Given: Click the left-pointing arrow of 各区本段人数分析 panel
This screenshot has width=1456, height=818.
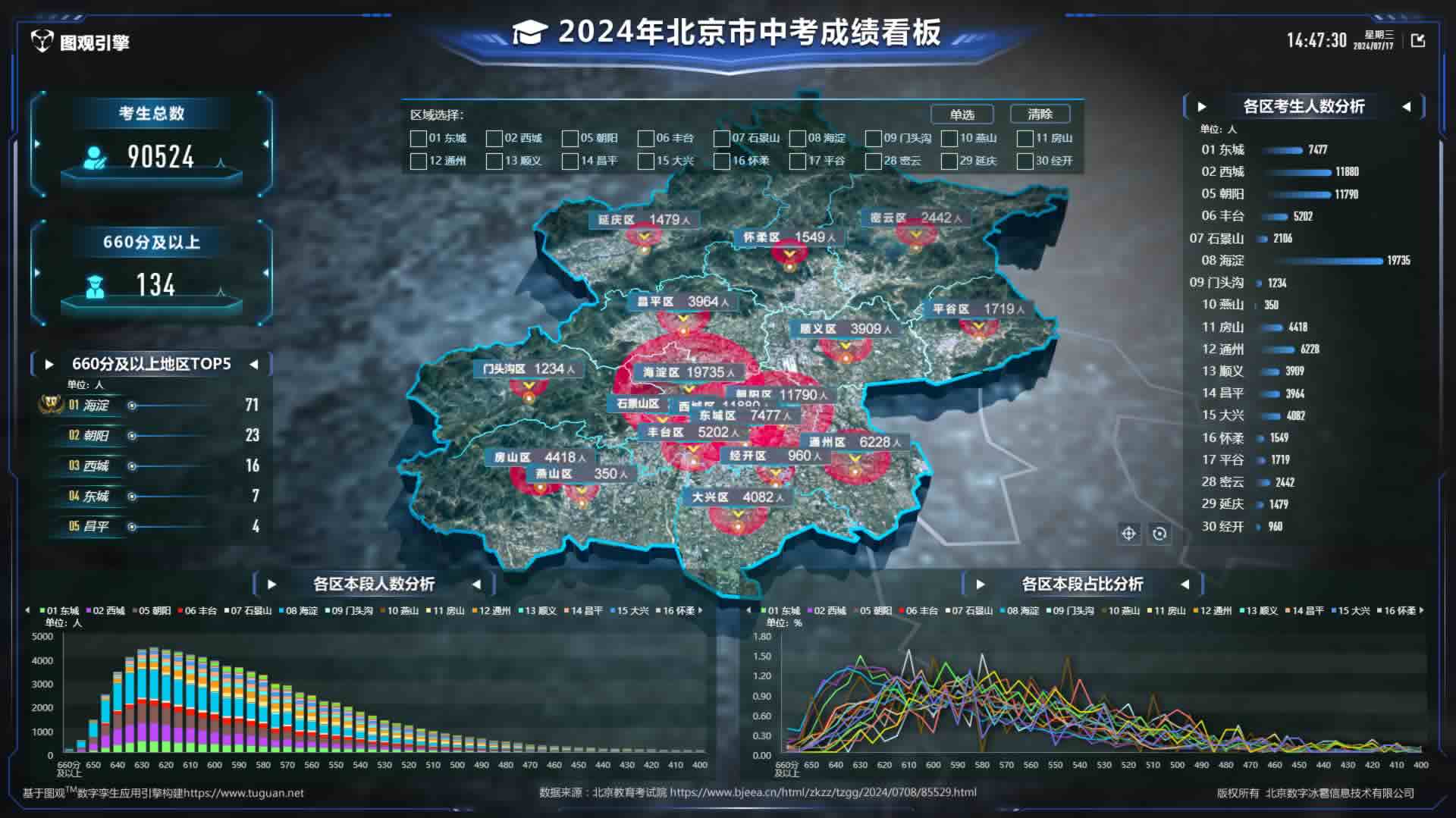Looking at the screenshot, I should click(477, 585).
